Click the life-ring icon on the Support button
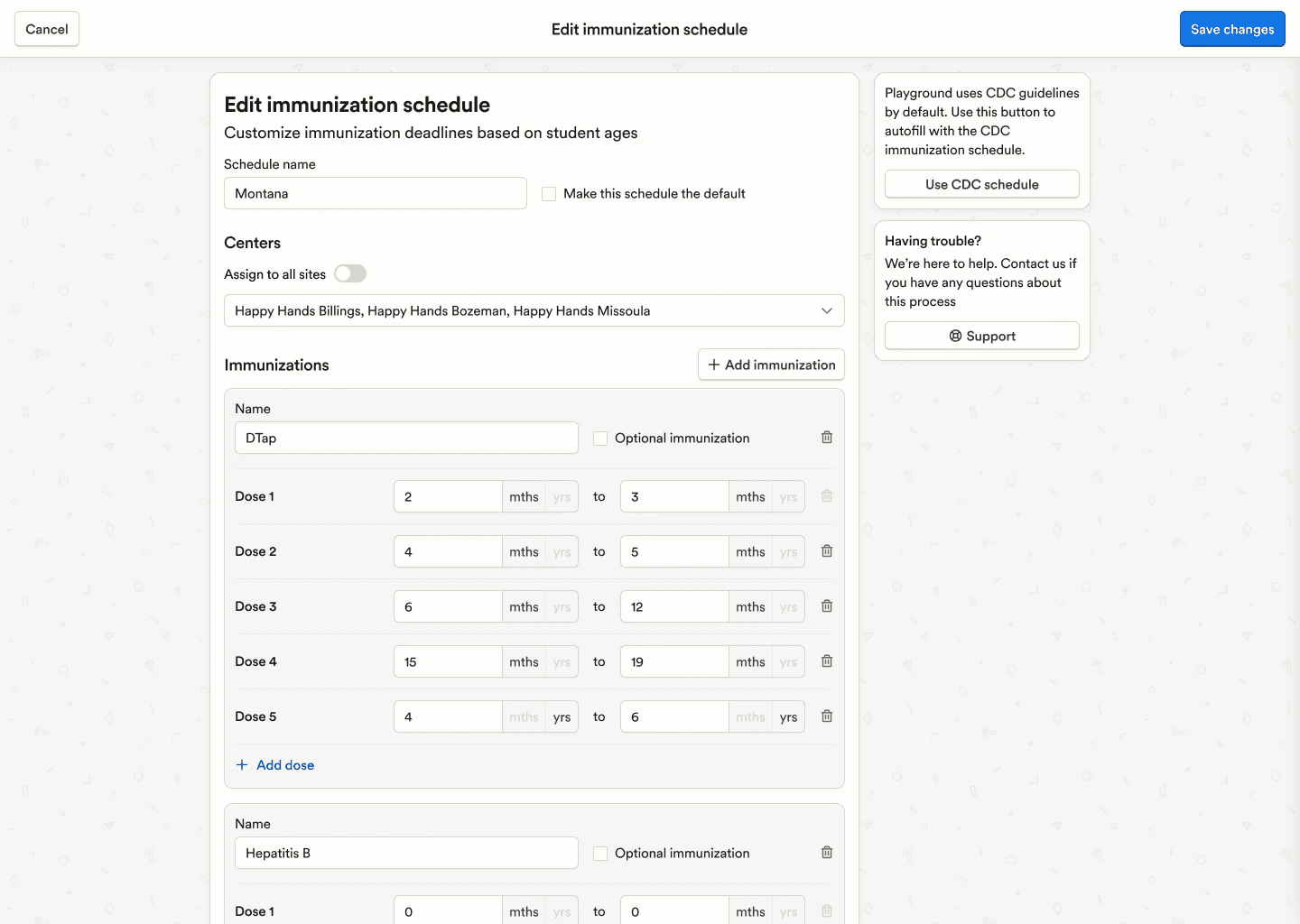 pyautogui.click(x=956, y=336)
